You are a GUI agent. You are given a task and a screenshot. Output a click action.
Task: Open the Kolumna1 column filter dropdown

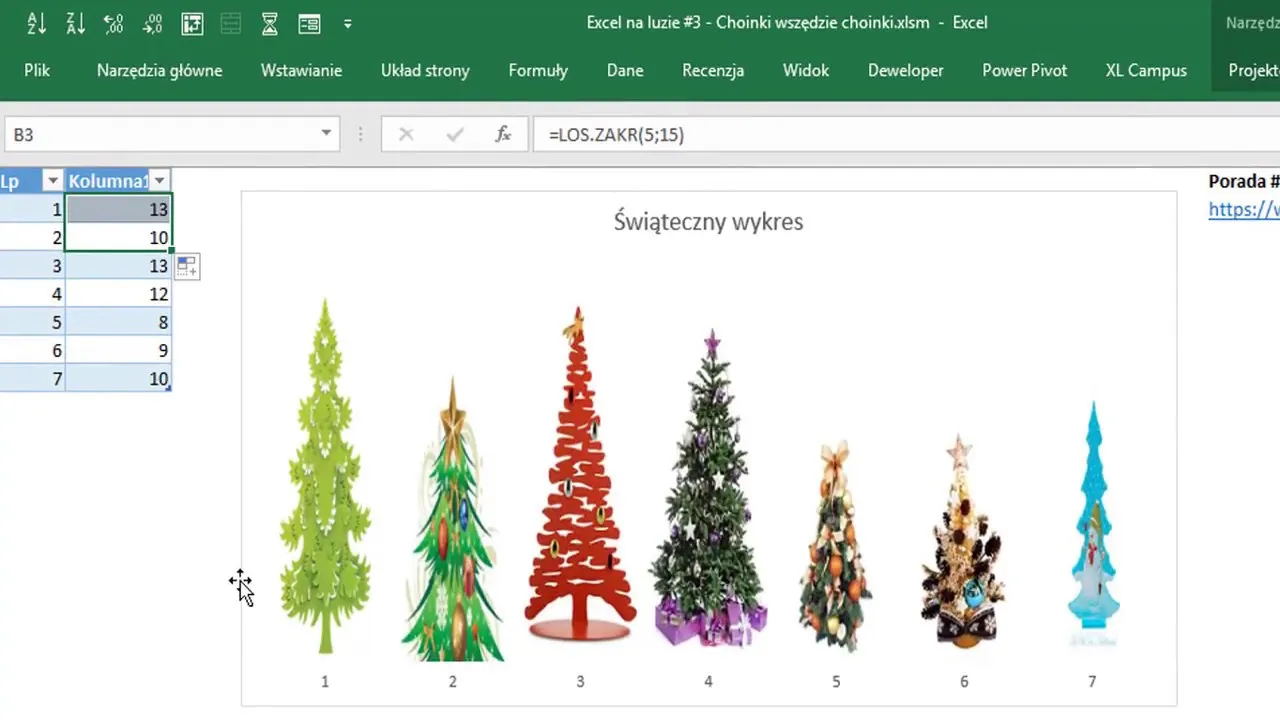[x=158, y=181]
